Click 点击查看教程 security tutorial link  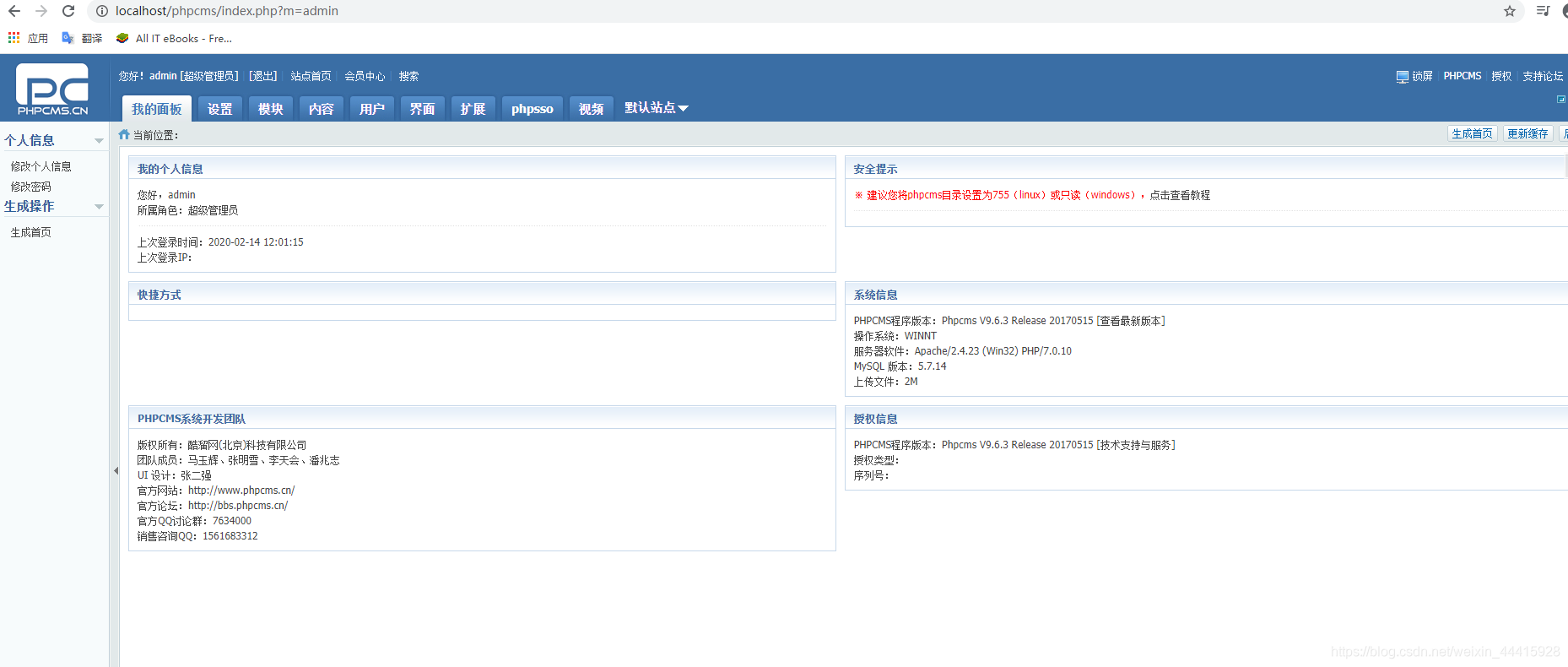(1180, 195)
